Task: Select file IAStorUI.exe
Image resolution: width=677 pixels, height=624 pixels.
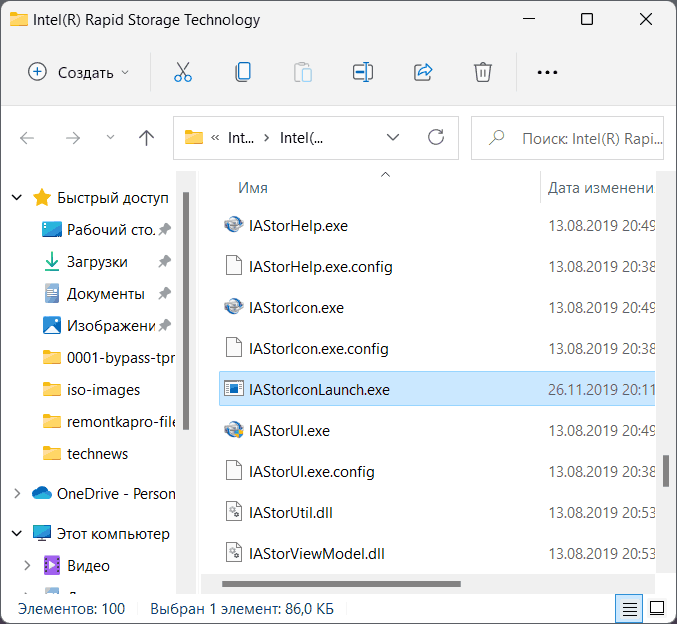Action: point(437,431)
